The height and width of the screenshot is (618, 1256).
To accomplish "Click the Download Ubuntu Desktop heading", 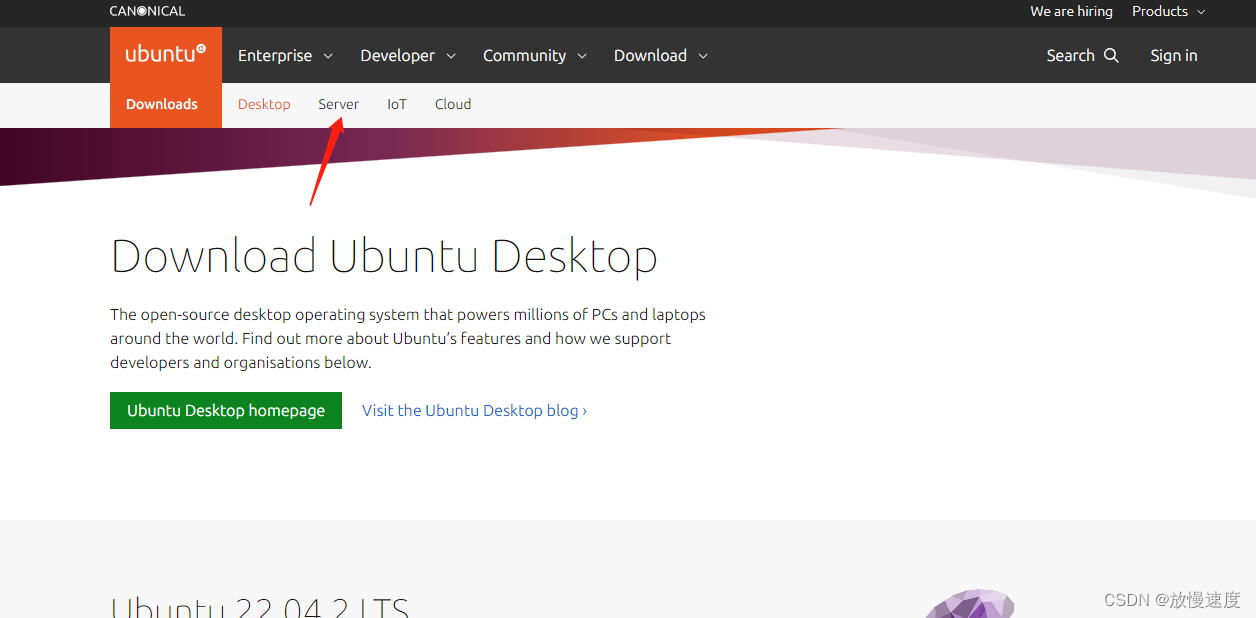I will [x=384, y=256].
